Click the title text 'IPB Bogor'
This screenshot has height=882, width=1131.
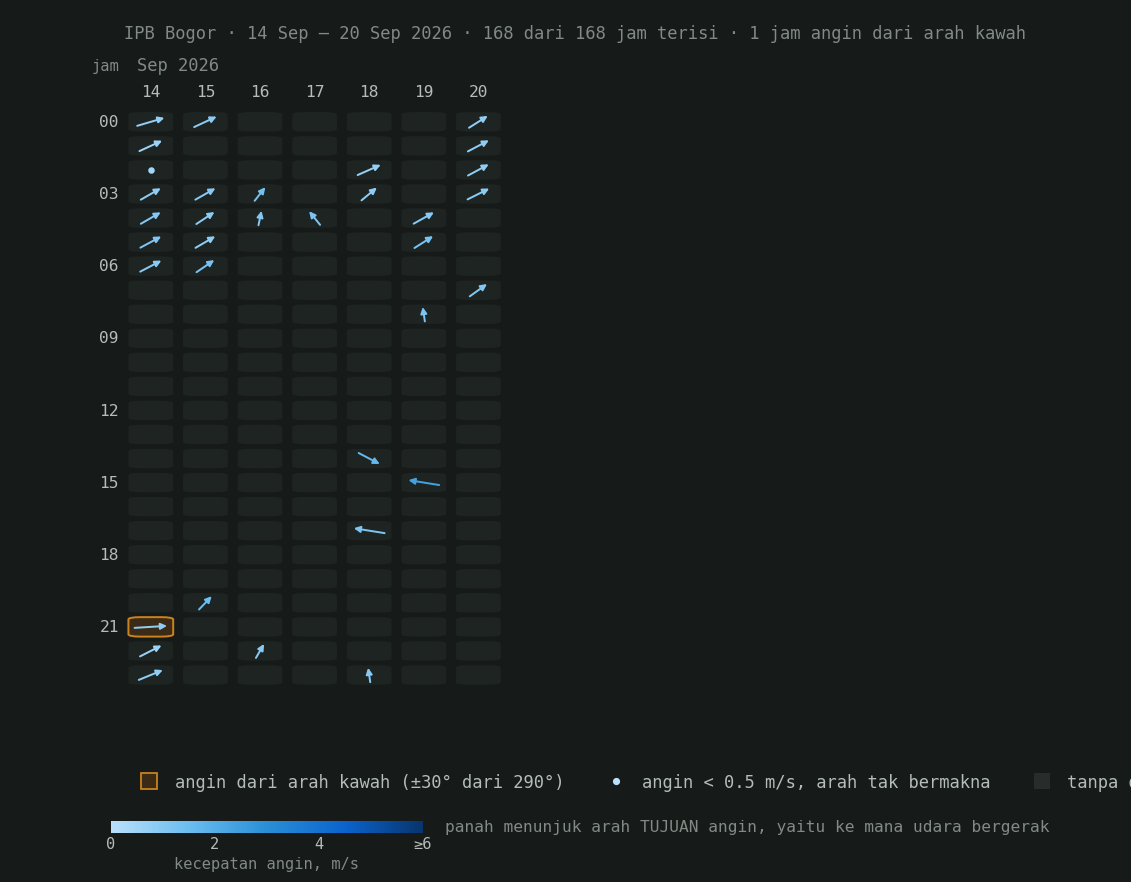coord(170,33)
